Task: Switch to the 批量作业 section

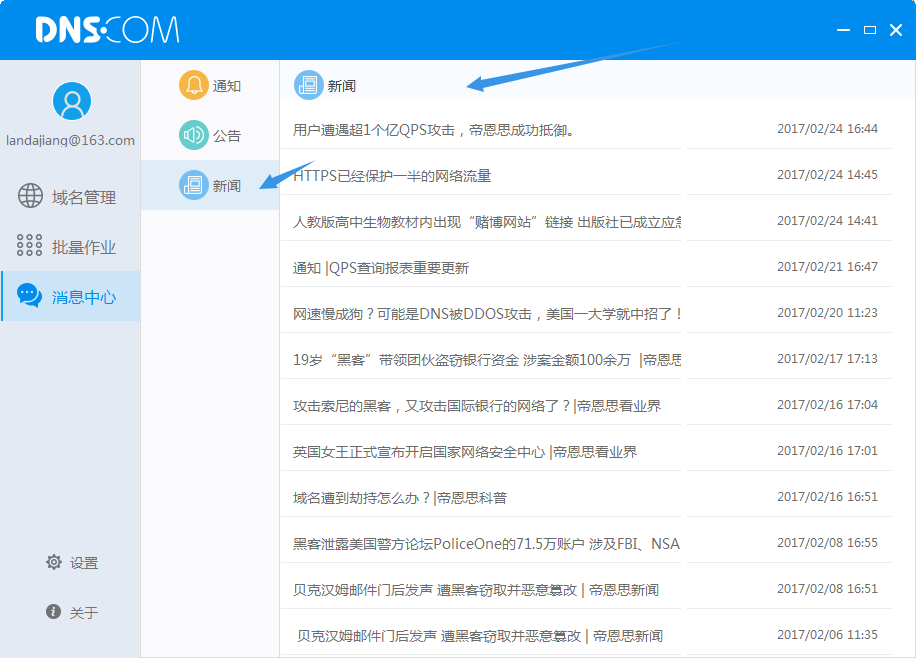Action: [84, 247]
